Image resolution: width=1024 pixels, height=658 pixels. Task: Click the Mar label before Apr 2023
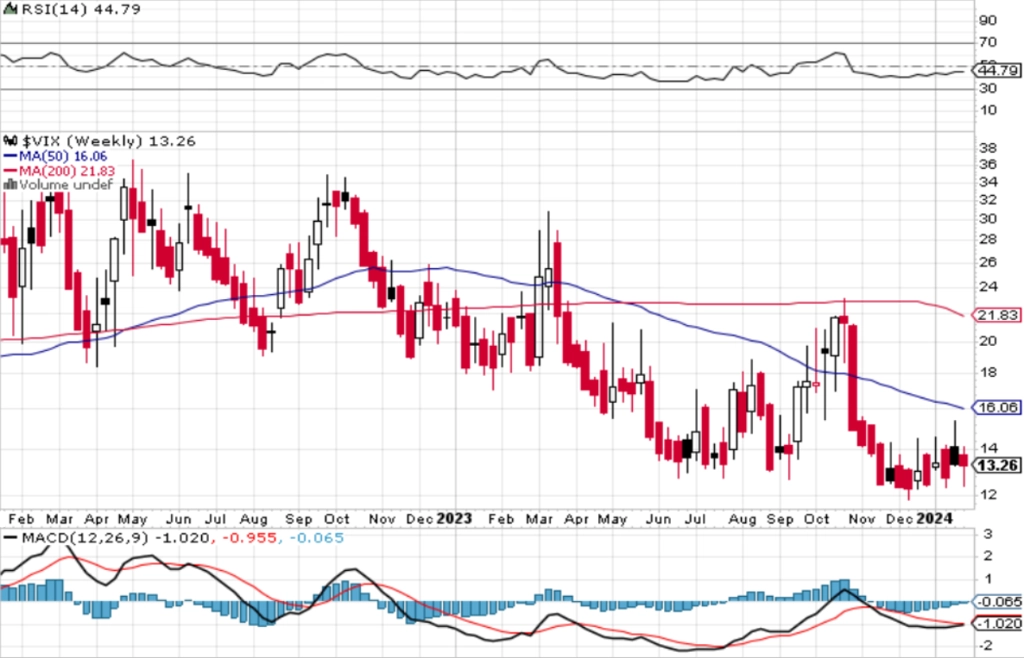click(539, 519)
